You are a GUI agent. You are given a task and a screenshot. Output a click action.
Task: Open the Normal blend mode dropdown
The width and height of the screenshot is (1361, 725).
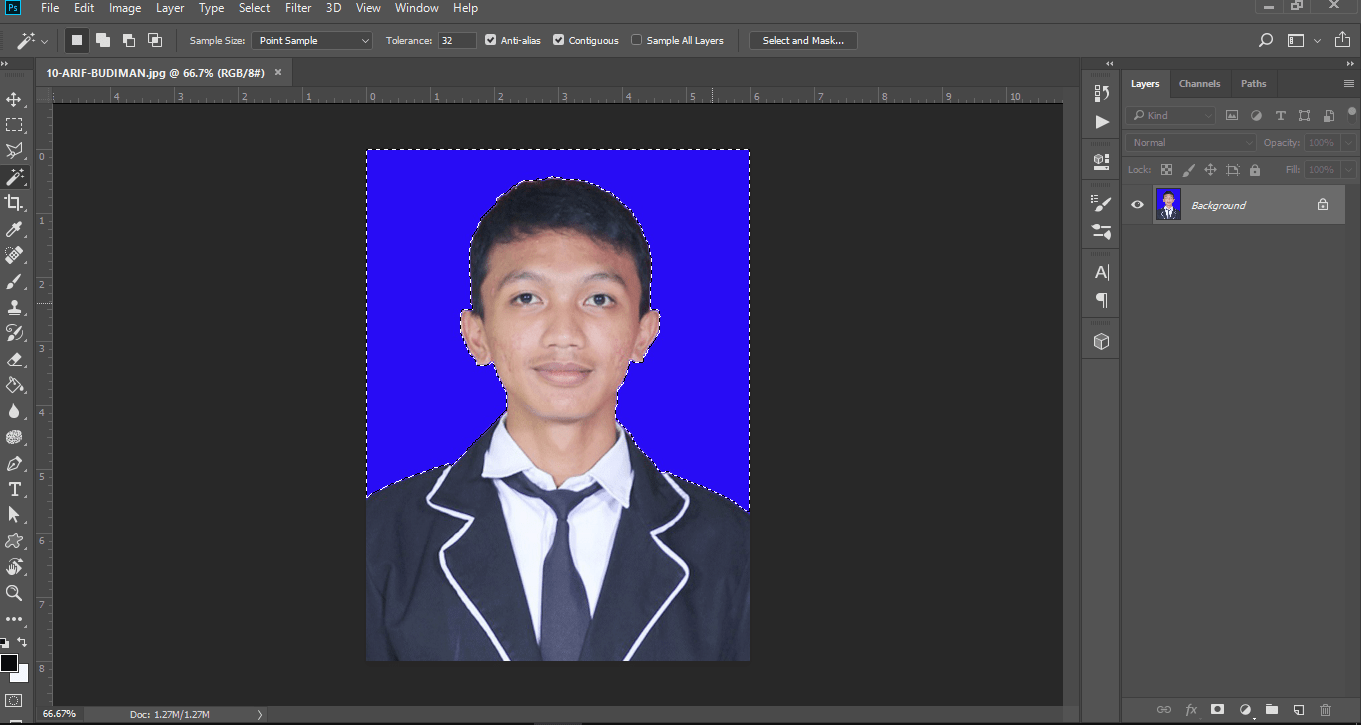click(1190, 142)
